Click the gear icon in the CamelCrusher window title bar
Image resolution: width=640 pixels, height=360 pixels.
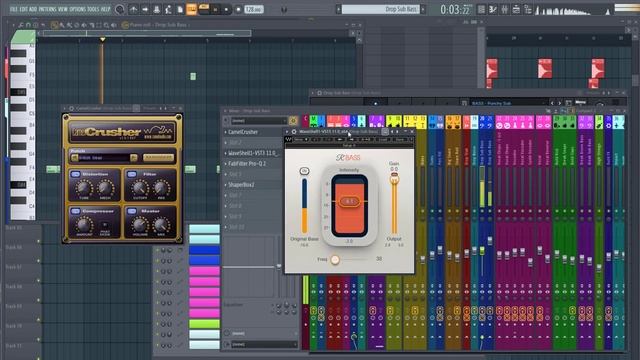(71, 108)
